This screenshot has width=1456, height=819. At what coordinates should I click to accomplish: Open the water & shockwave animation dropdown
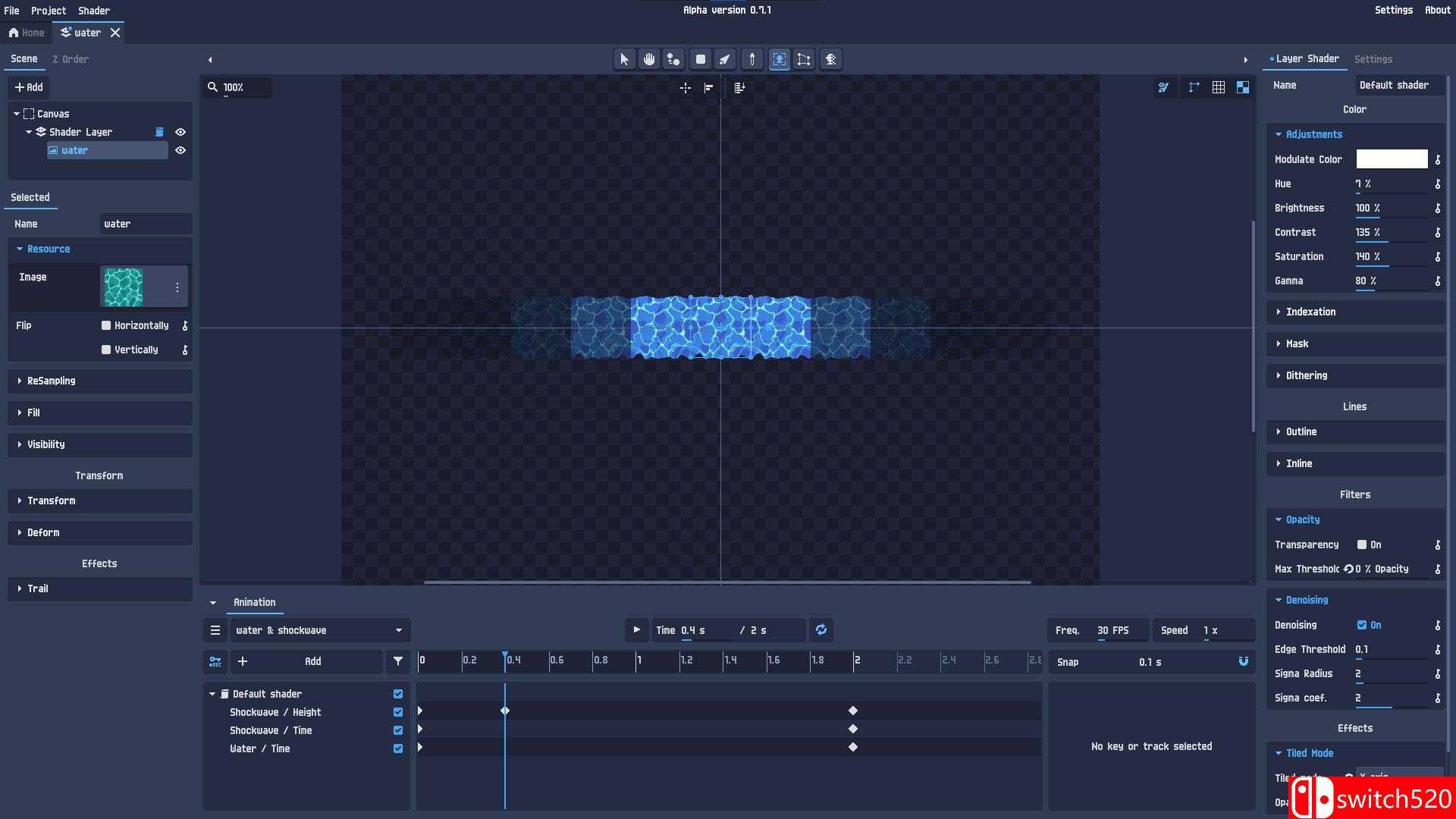click(319, 629)
